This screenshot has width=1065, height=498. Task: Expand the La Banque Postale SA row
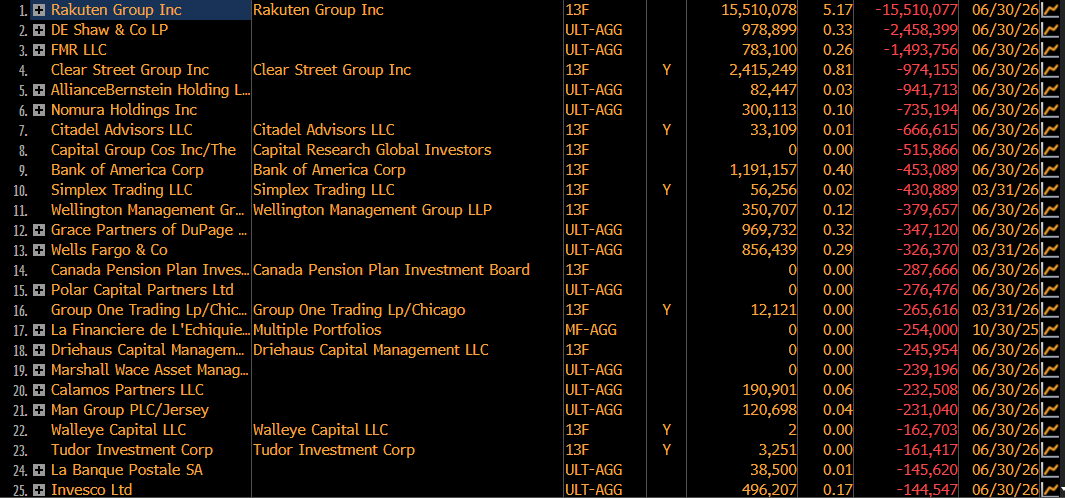(39, 470)
